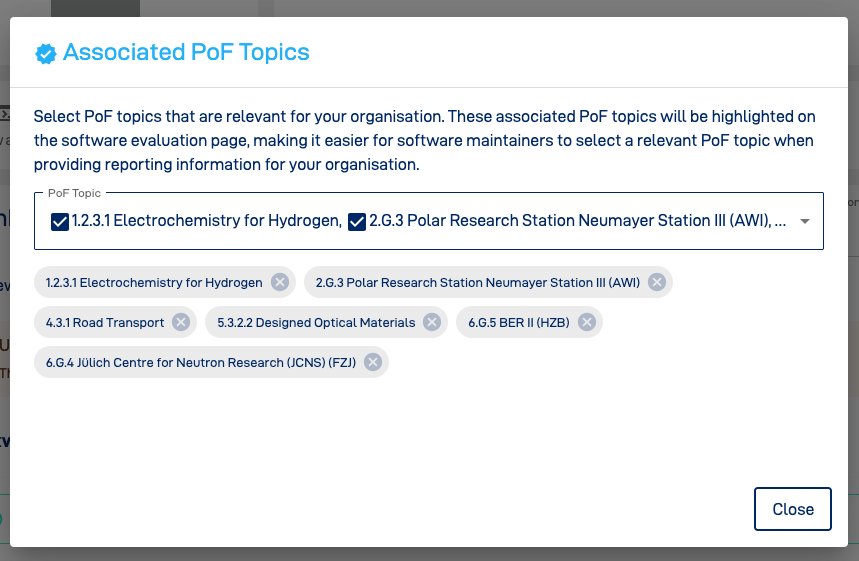Image resolution: width=859 pixels, height=561 pixels.
Task: Remove the 5.3.2.2 Designed Optical Materials chip
Action: [432, 322]
